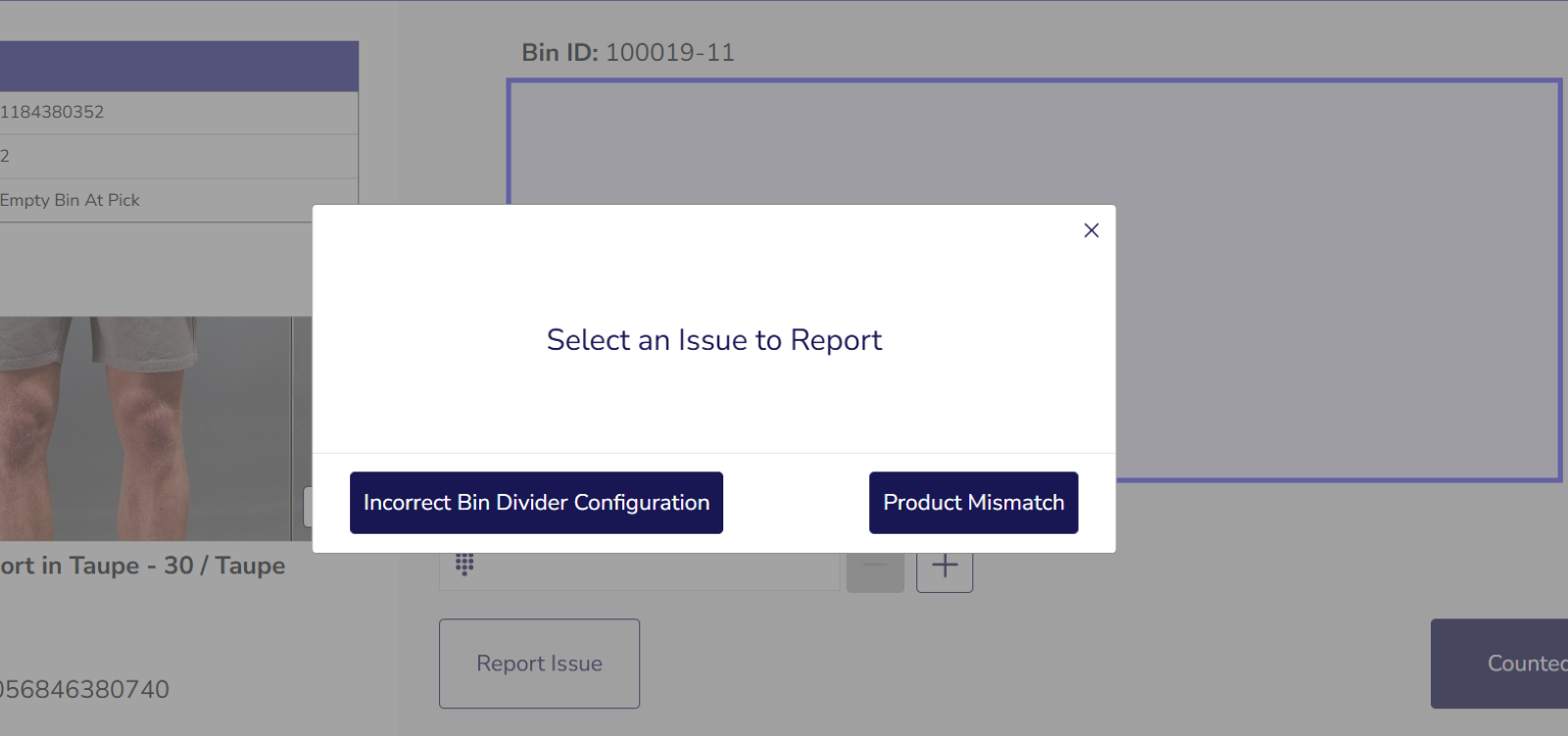Screen dimensions: 1568x736
Task: Click the Select an Issue to Report heading
Action: click(714, 340)
